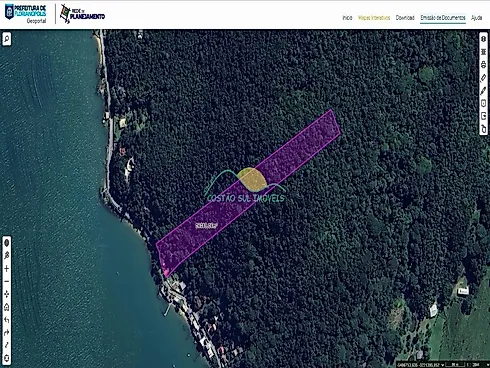Screen dimensions: 490x368
Task: Open the layers icon at top of right toolbar
Action: point(483,39)
